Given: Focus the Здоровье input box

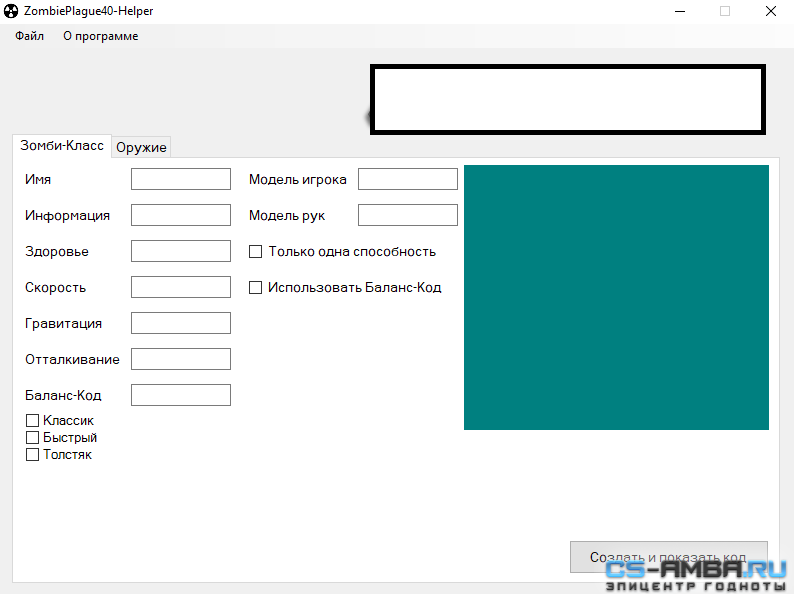Looking at the screenshot, I should point(180,251).
